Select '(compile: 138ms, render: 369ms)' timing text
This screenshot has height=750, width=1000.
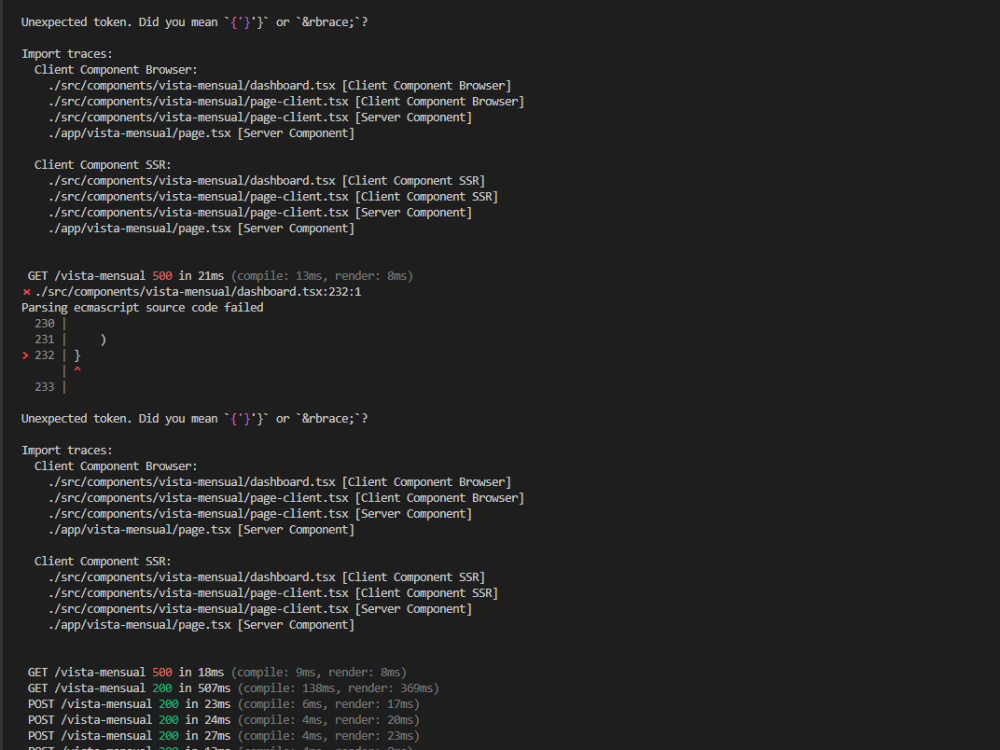[338, 688]
